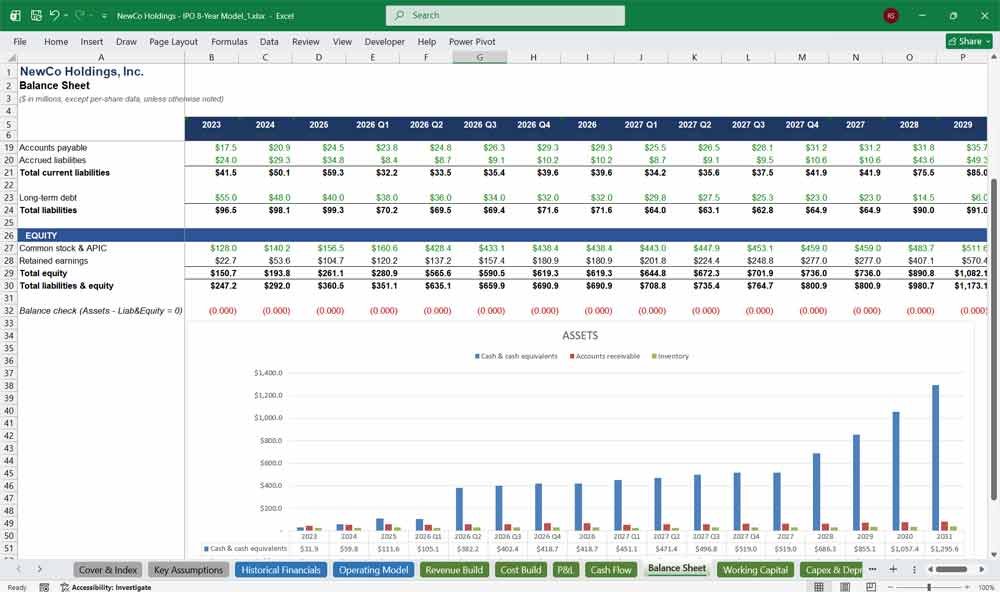
Task: Open the Developer ribbon tab
Action: (x=385, y=41)
